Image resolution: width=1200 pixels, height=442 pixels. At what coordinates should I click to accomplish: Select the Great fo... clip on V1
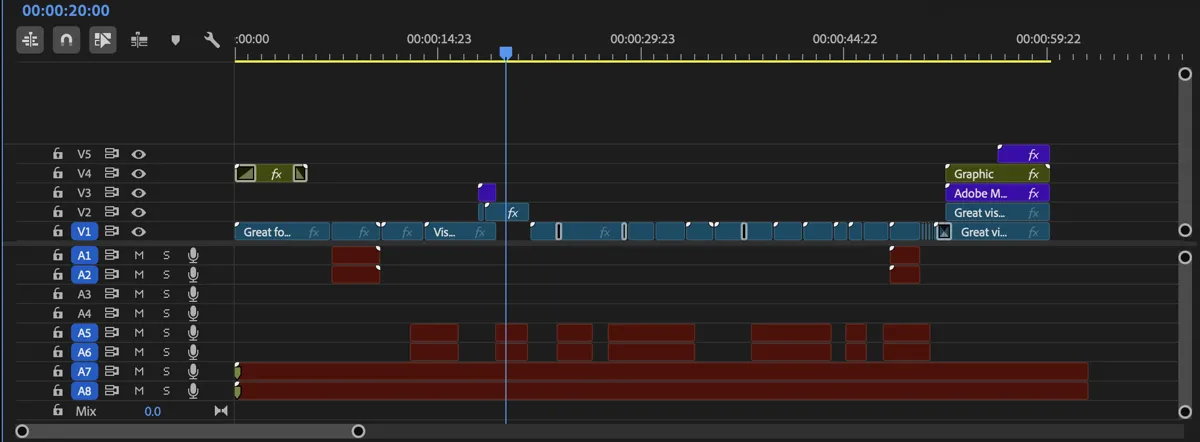click(282, 232)
